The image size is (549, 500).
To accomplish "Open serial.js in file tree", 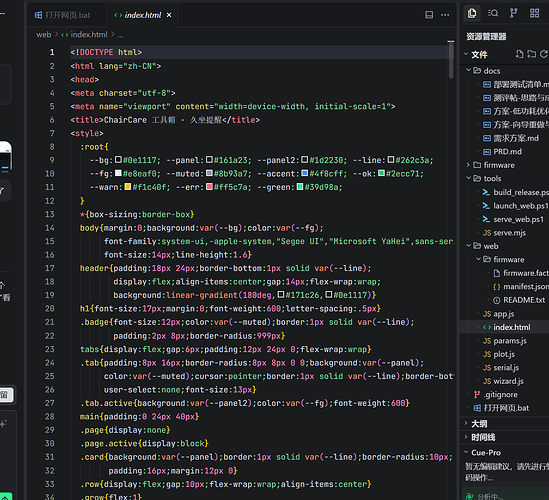I will [506, 368].
